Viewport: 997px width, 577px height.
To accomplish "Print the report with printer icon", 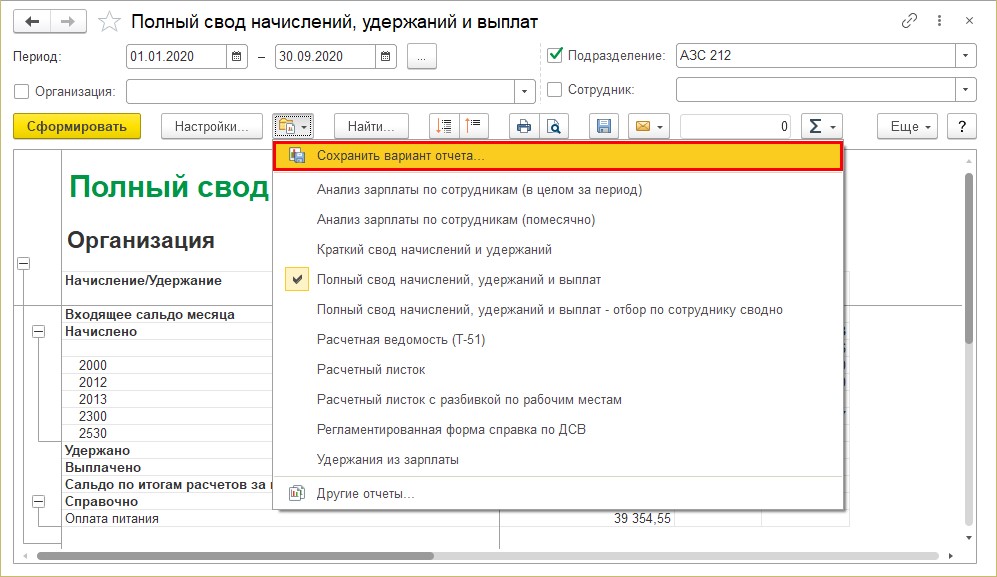I will pyautogui.click(x=524, y=127).
